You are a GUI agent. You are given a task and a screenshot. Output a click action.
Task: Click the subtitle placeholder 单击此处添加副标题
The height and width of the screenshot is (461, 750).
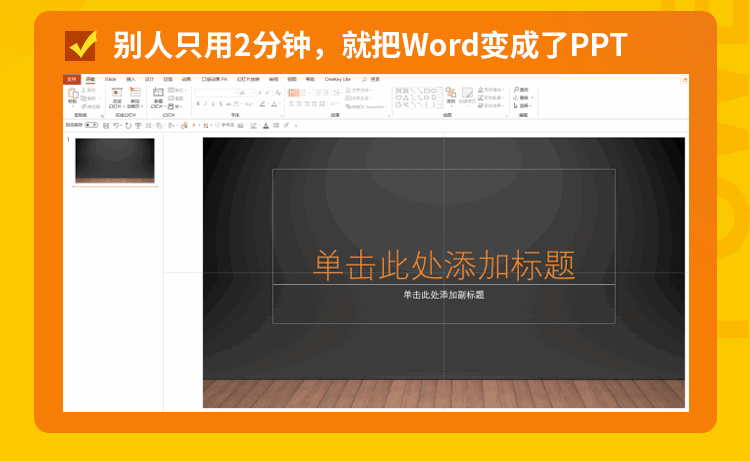coord(444,295)
